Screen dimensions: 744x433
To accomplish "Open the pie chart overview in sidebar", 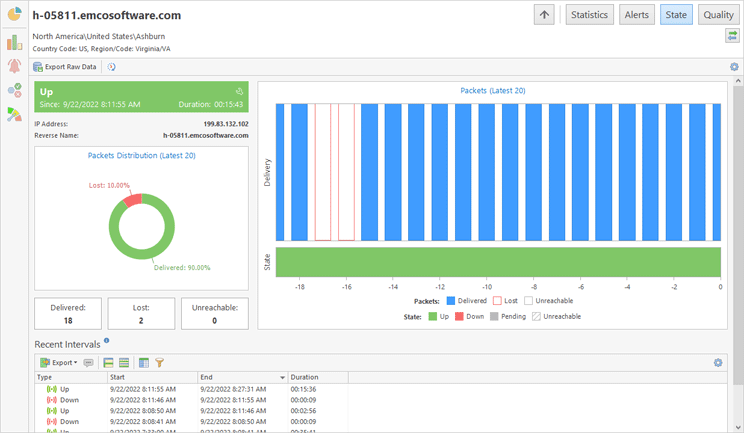I will click(x=14, y=15).
